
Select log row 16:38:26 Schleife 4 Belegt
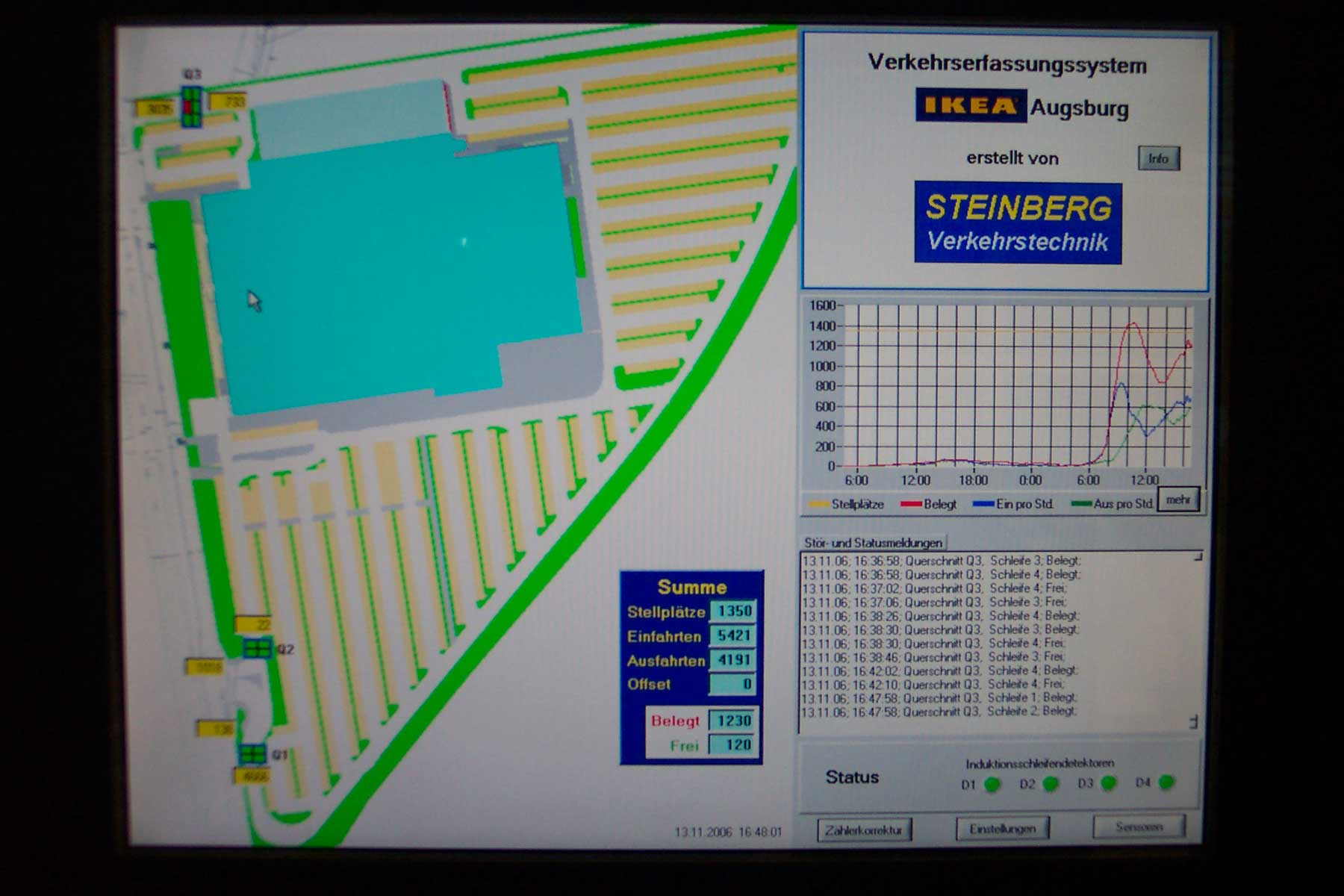[941, 616]
